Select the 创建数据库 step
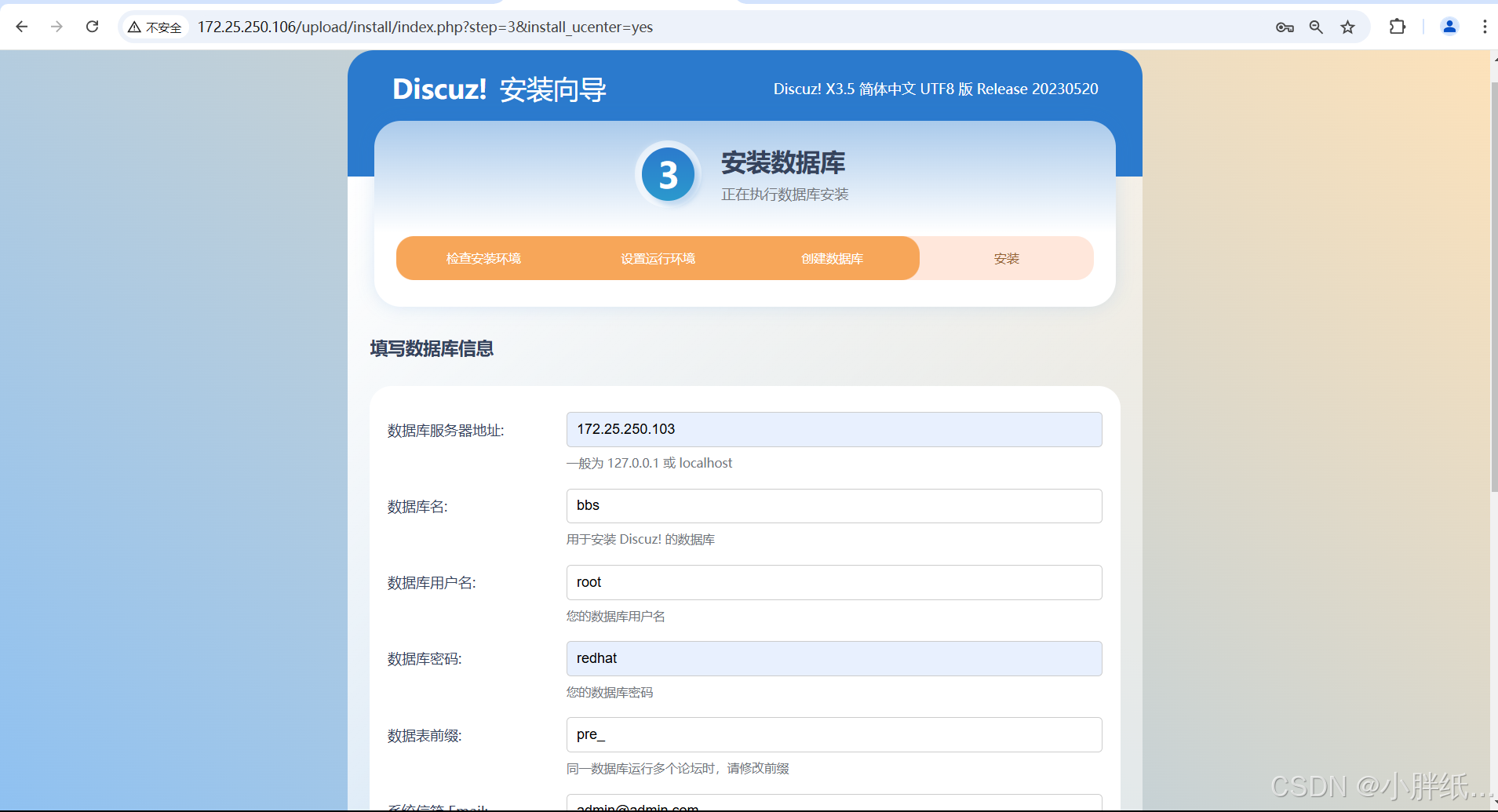This screenshot has width=1498, height=812. (832, 258)
